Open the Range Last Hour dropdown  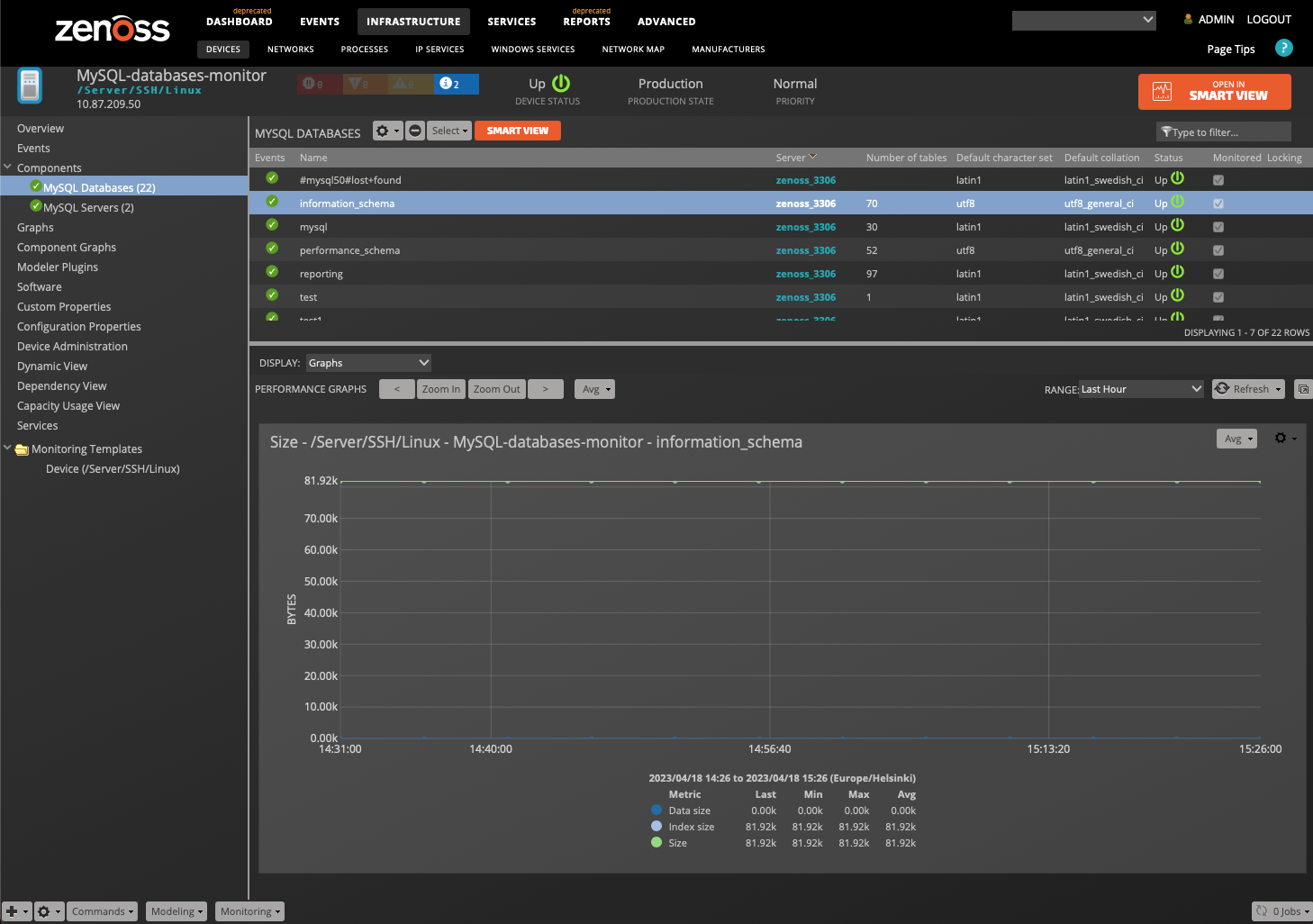pos(1141,389)
